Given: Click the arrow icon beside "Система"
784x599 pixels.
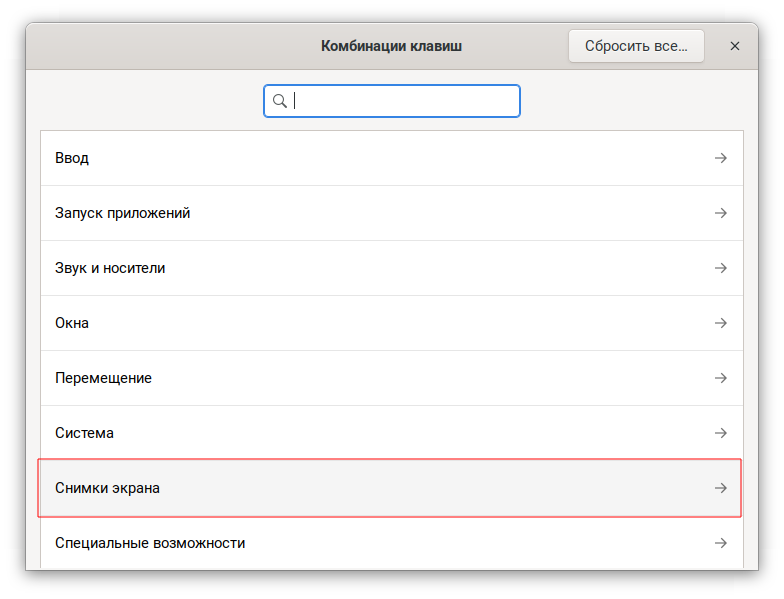Looking at the screenshot, I should (x=720, y=433).
